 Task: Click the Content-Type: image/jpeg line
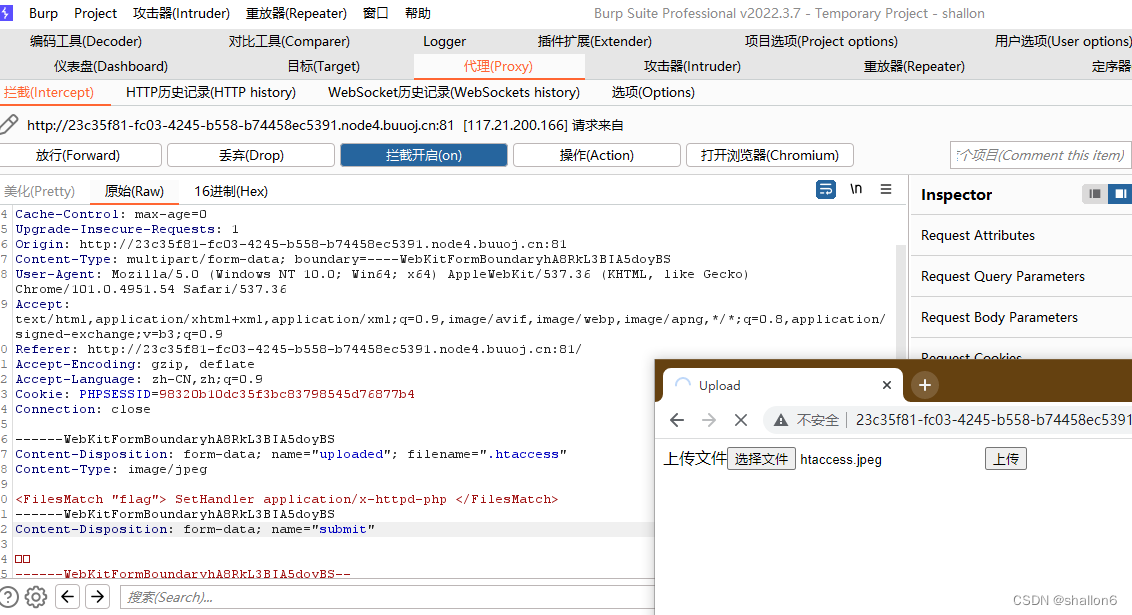coord(111,469)
